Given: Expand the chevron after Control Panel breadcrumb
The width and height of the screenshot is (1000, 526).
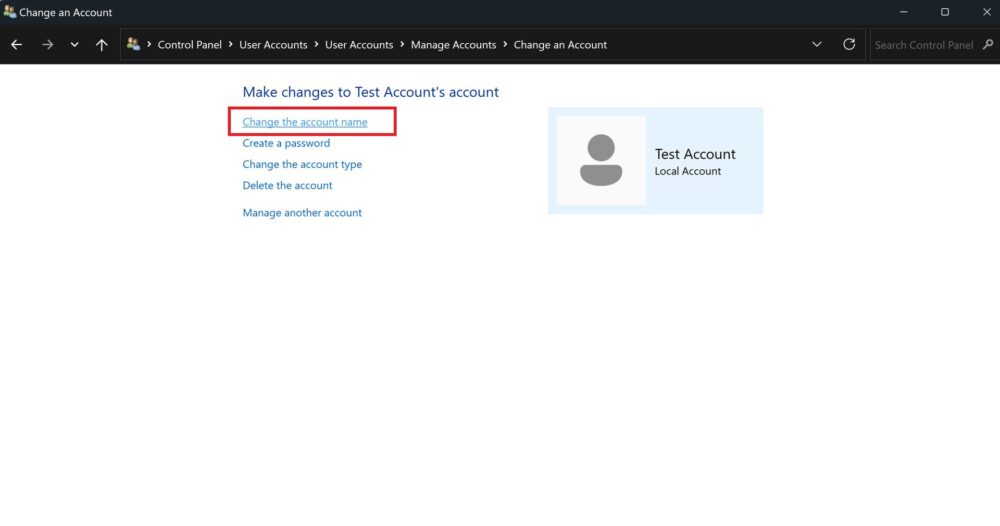Looking at the screenshot, I should click(x=231, y=45).
